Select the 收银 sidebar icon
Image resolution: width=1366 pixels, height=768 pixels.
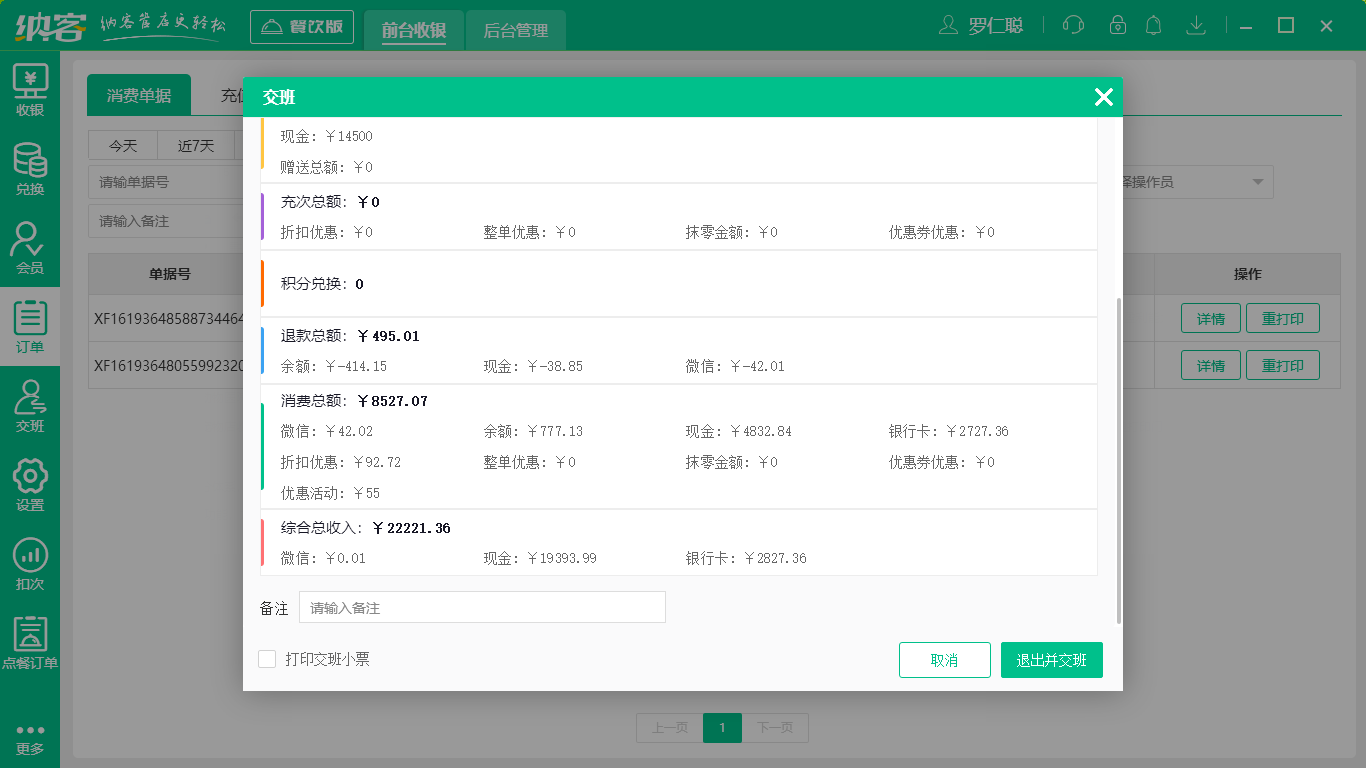[30, 90]
